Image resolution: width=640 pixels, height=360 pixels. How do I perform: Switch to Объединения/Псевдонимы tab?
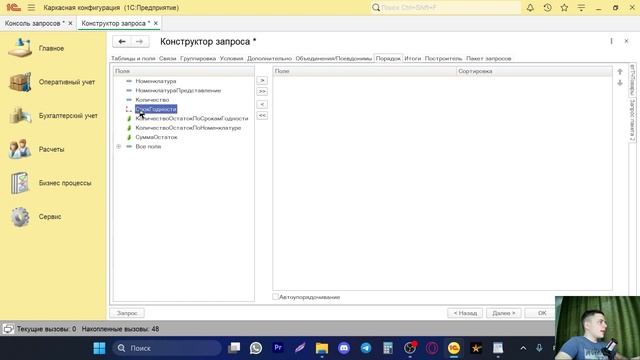click(333, 58)
